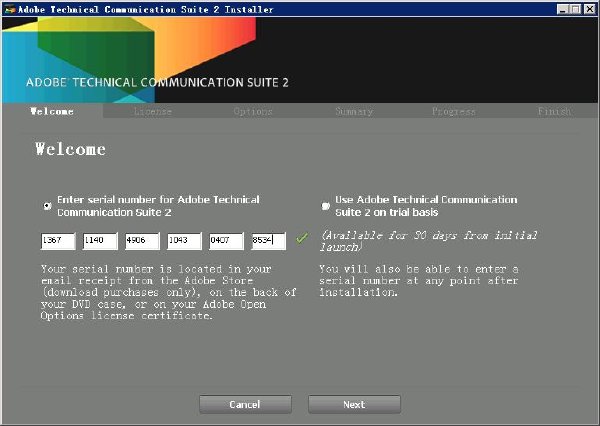Proceed with the Next button
The image size is (600, 426).
[x=354, y=405]
